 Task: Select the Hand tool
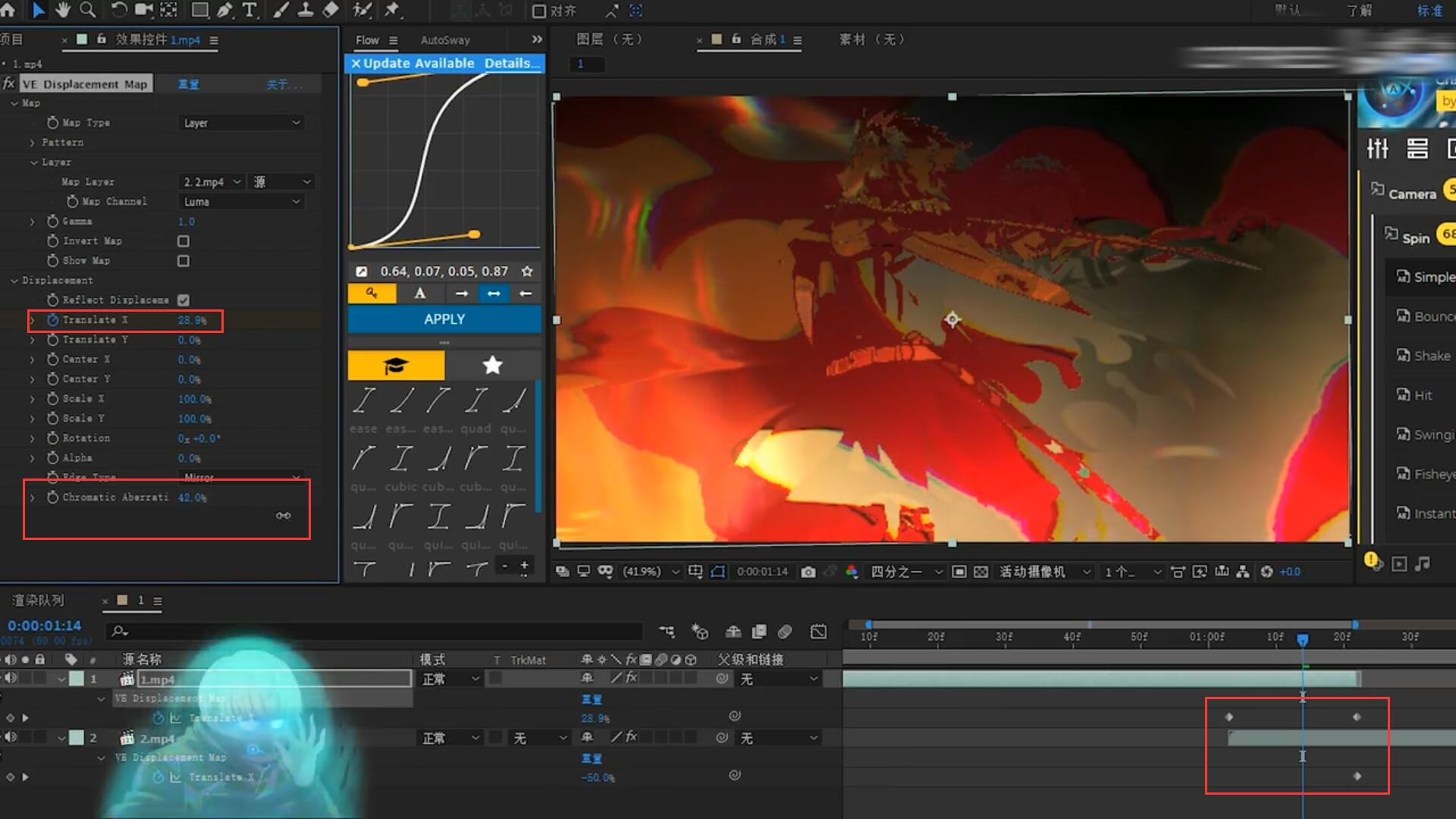63,10
